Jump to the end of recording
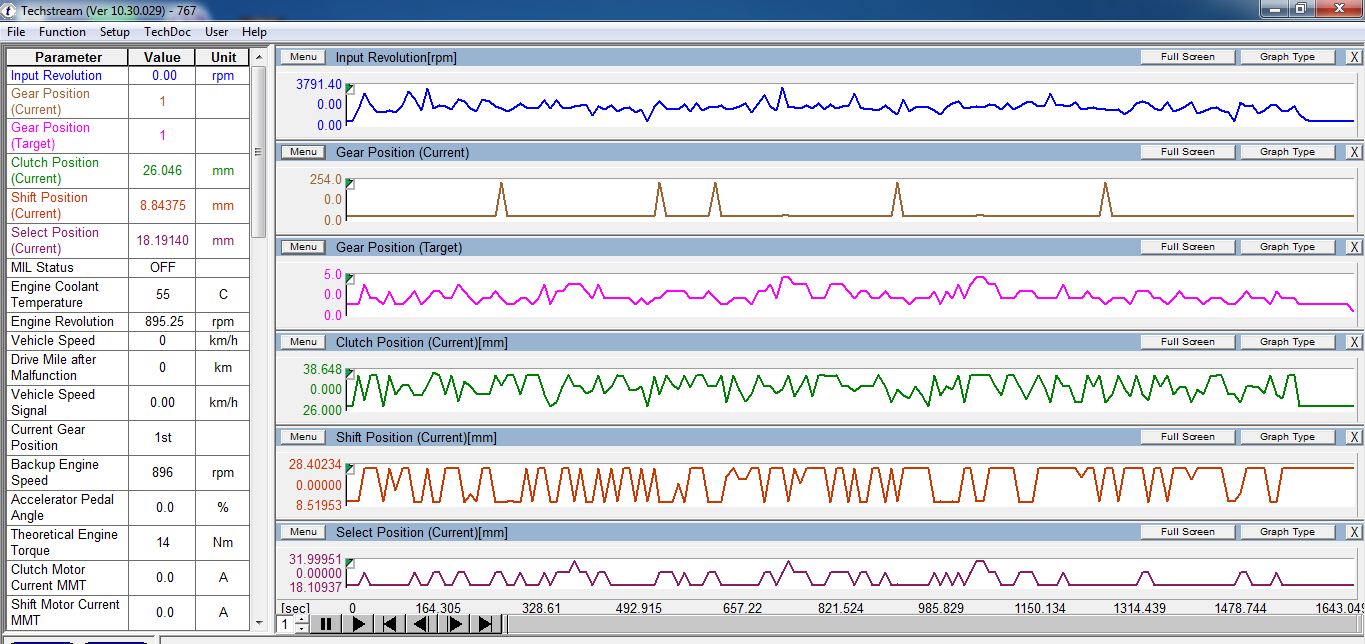 486,624
